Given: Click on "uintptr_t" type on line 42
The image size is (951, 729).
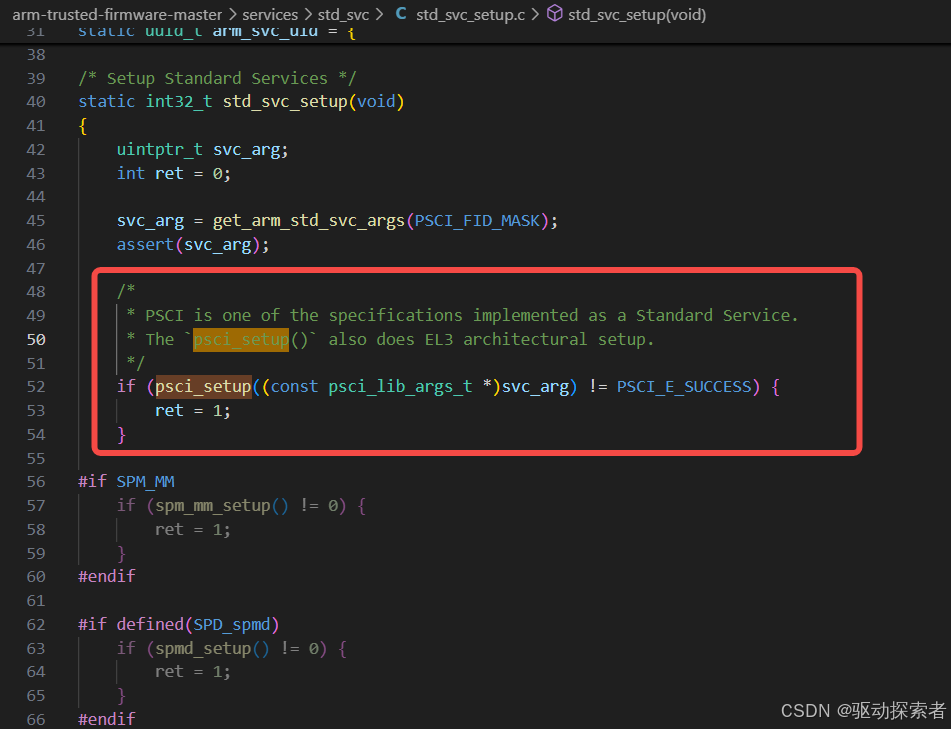Looking at the screenshot, I should click(160, 149).
